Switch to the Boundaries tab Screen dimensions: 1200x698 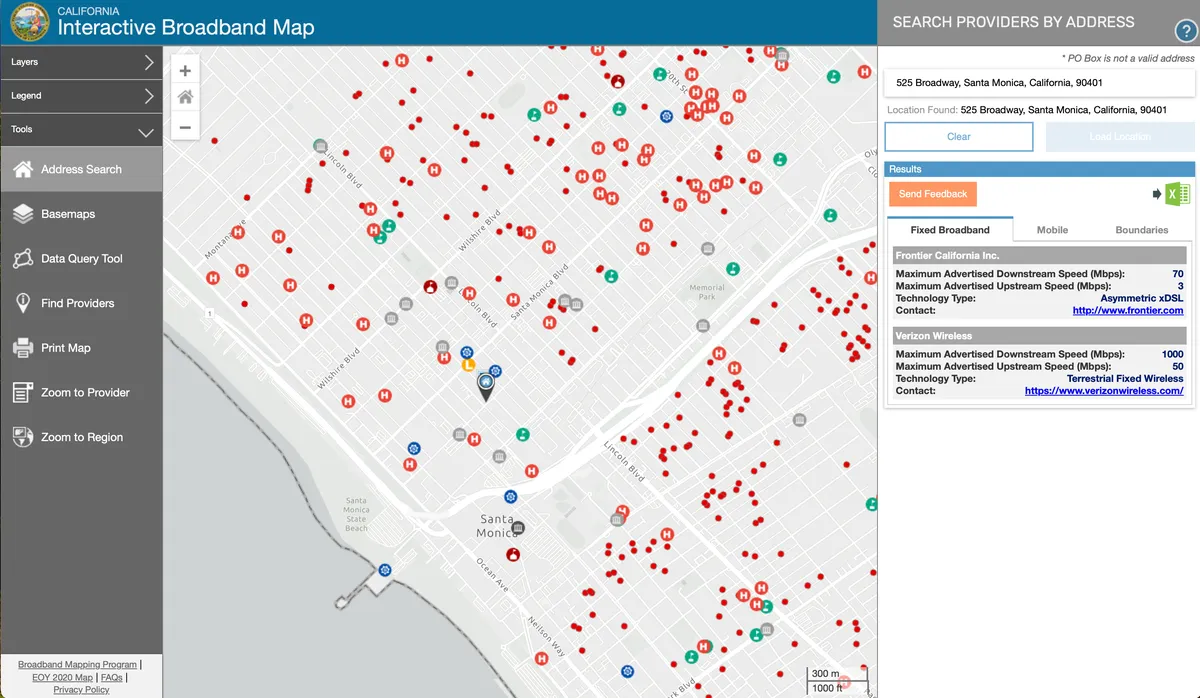(1141, 230)
